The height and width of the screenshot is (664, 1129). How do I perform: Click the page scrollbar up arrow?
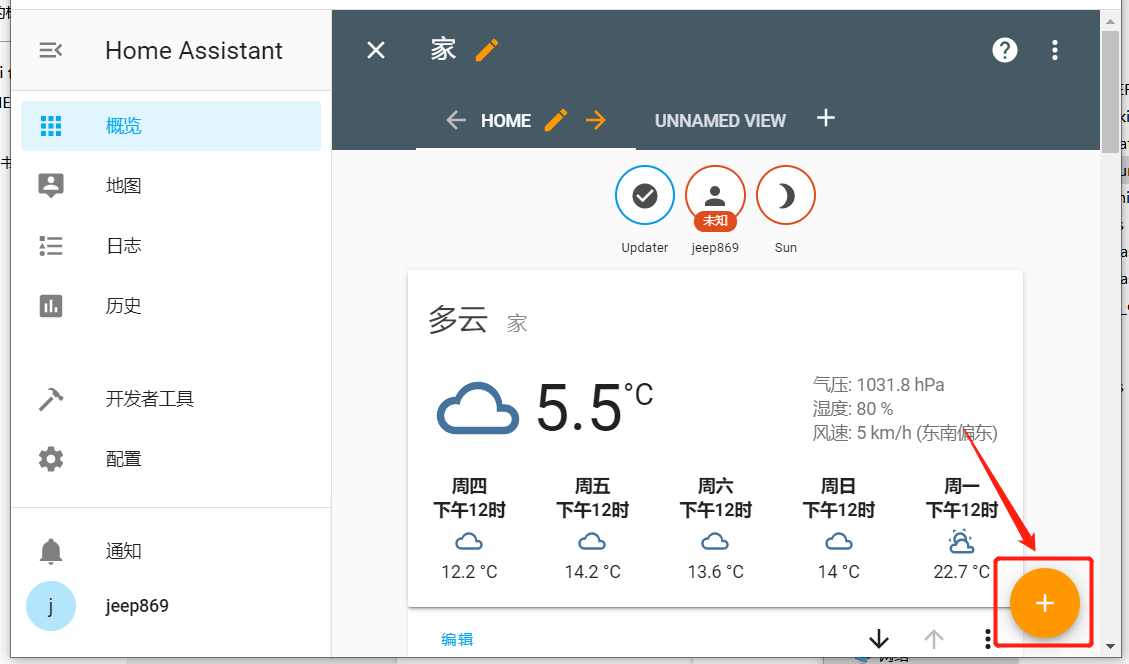point(1110,22)
